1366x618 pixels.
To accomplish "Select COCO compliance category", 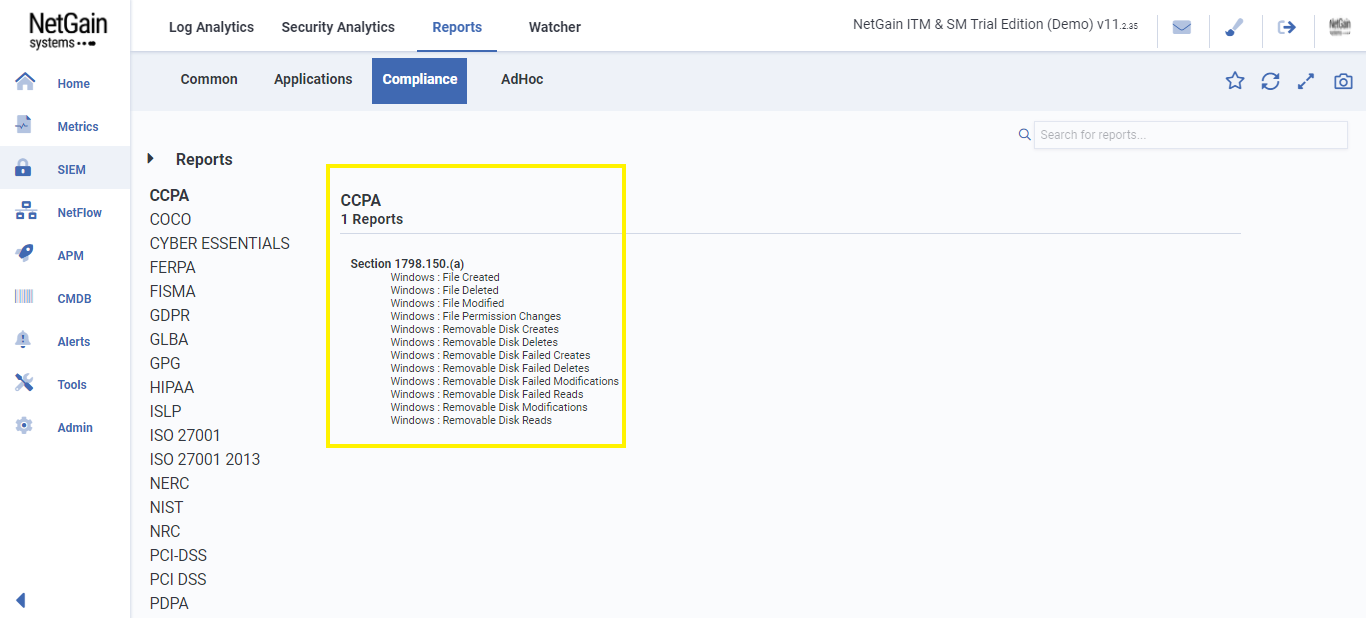I will click(170, 219).
